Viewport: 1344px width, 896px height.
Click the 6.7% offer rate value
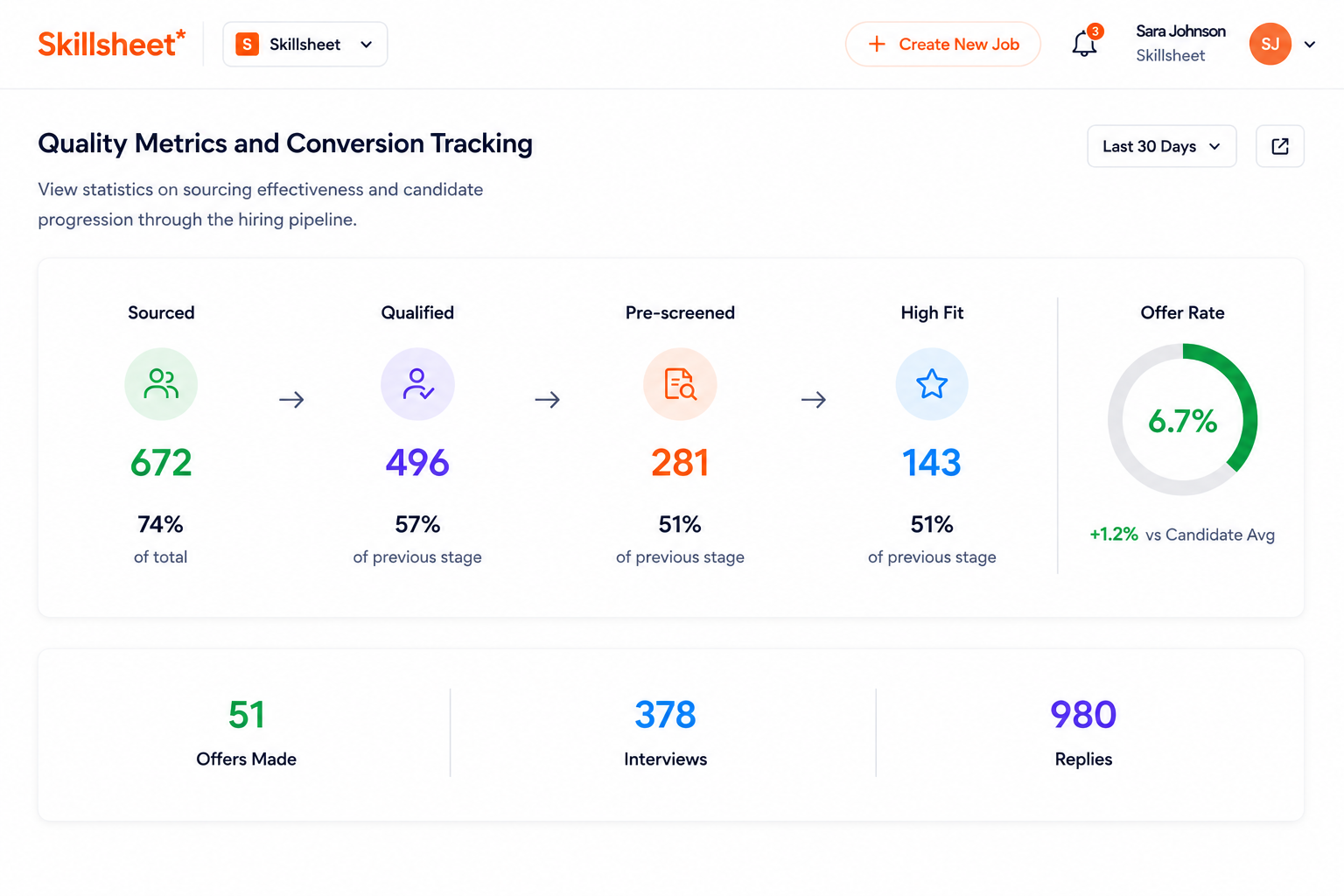pyautogui.click(x=1182, y=421)
